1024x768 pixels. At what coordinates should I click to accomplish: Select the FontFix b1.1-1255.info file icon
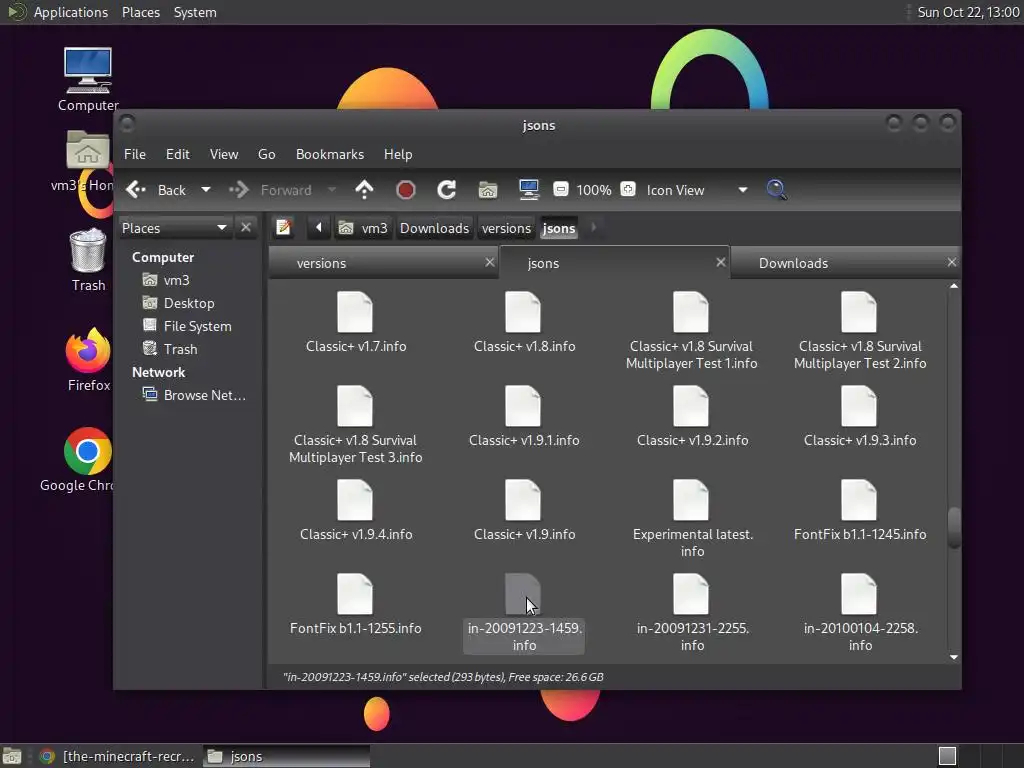pos(355,594)
